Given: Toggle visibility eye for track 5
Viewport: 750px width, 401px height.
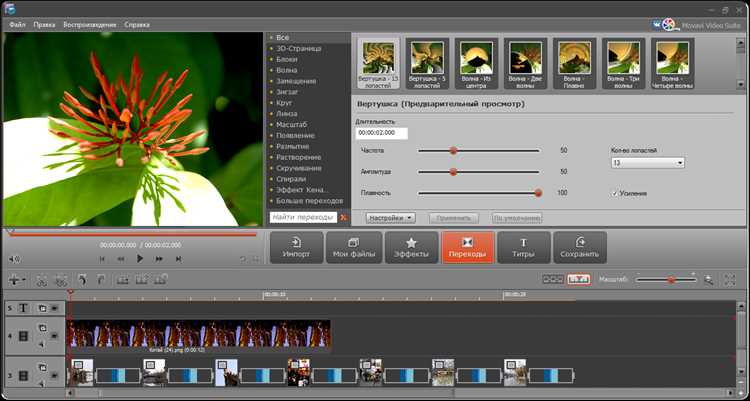Looking at the screenshot, I should [54, 308].
